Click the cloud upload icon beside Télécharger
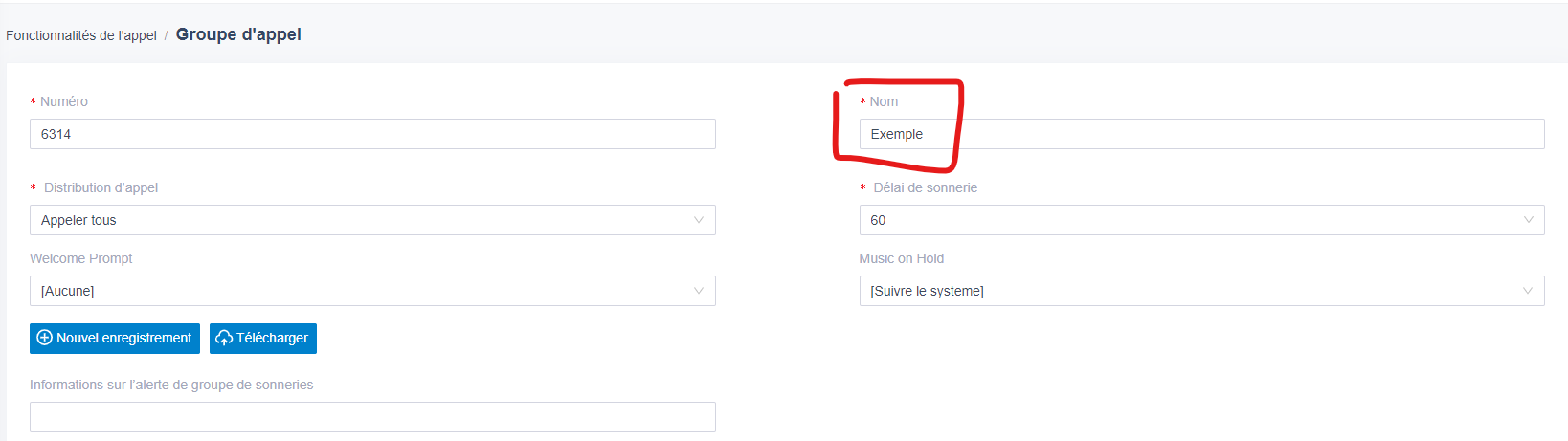This screenshot has height=441, width=1568. coord(224,338)
